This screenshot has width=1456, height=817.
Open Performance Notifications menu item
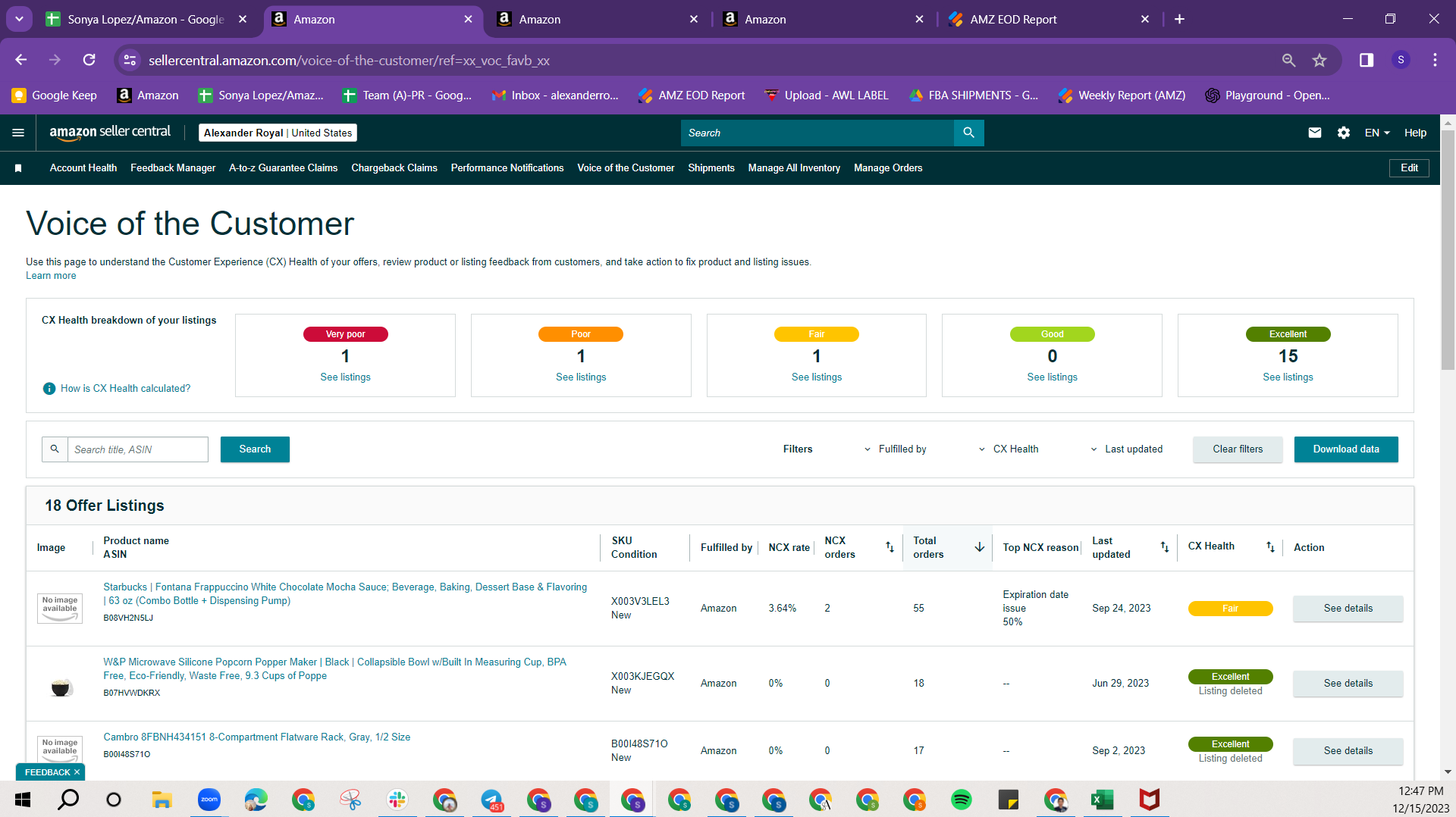(507, 168)
